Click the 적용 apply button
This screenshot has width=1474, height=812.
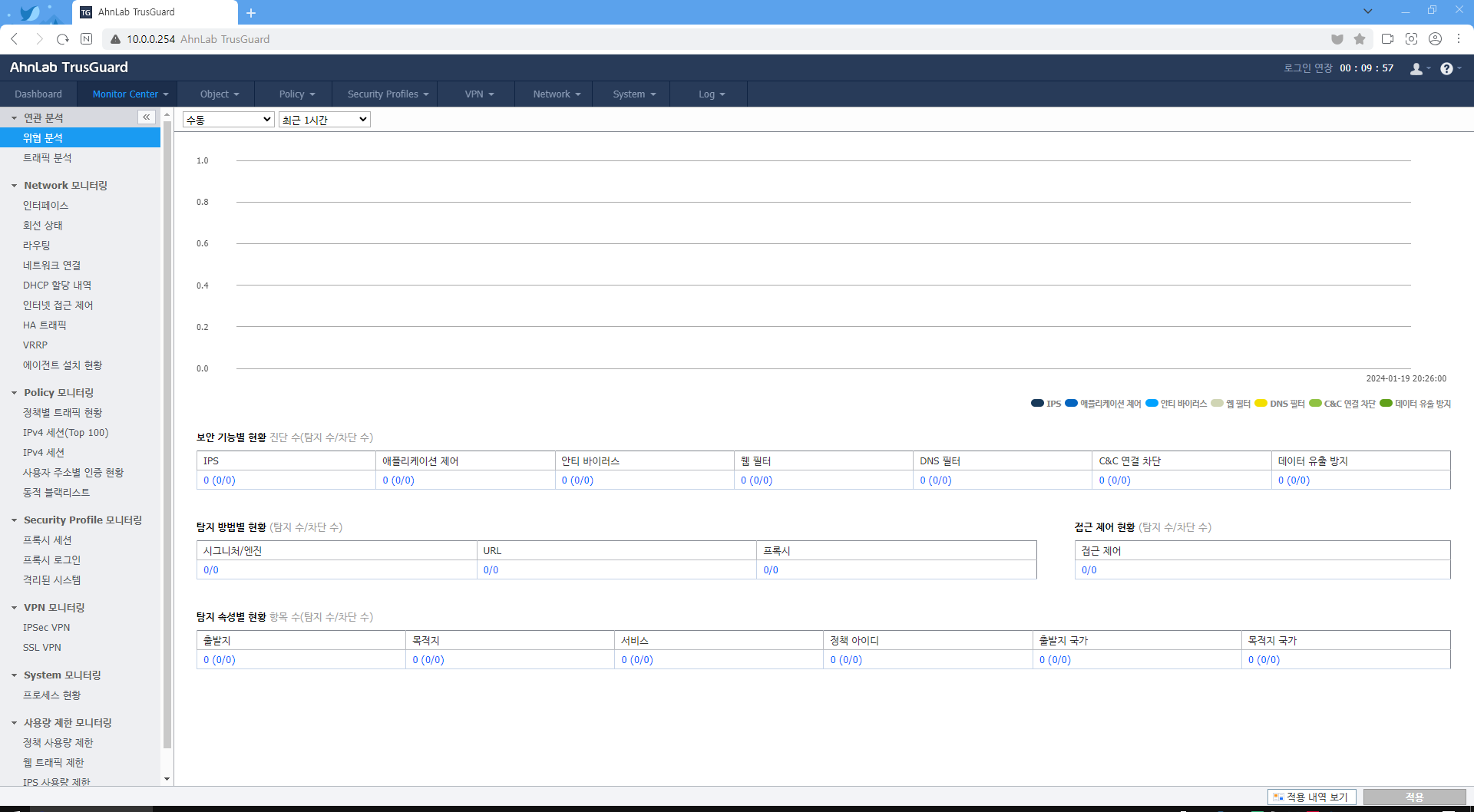1414,797
